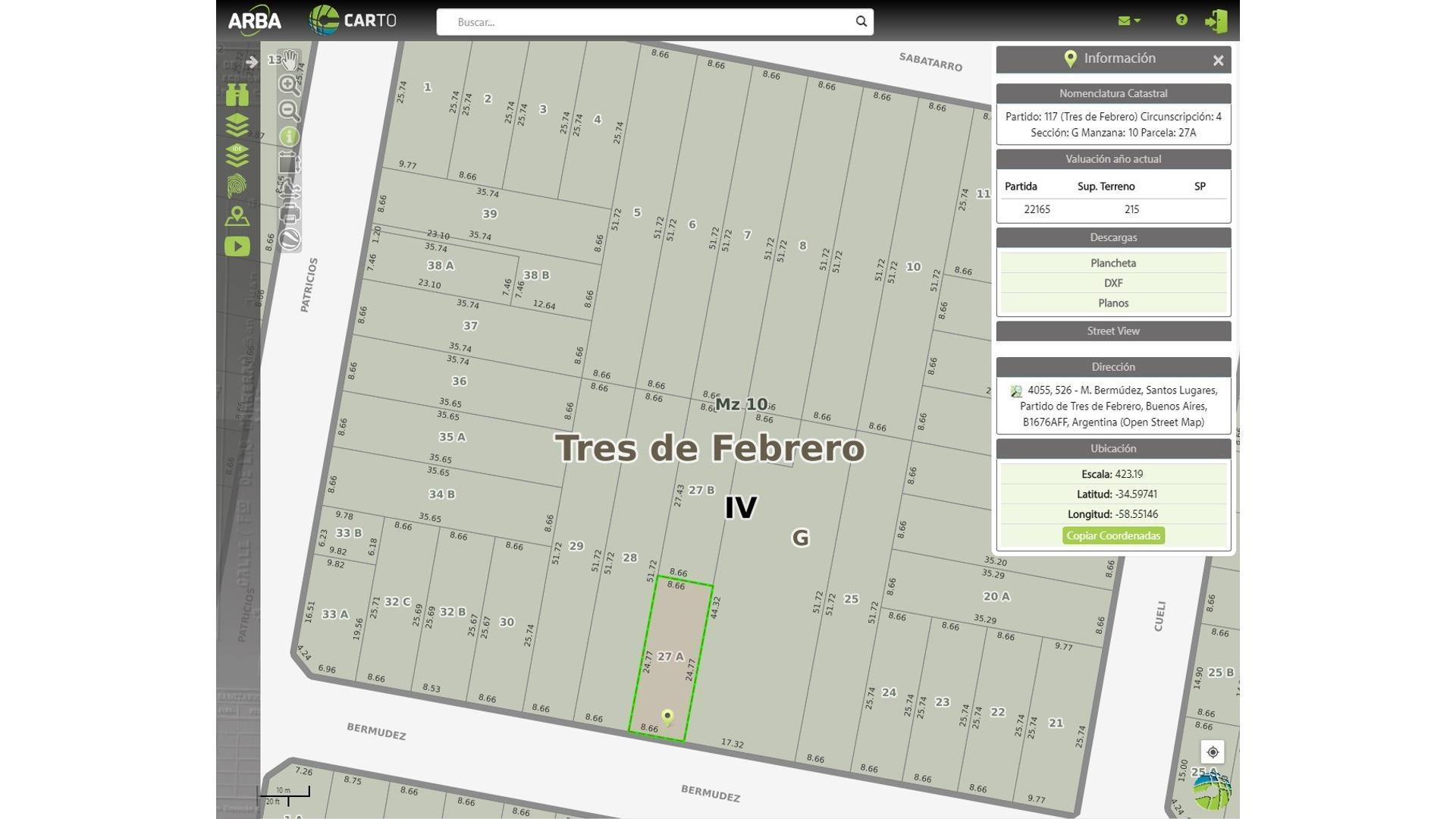Expand the sidebar with arrow icon
1456x819 pixels.
[252, 61]
